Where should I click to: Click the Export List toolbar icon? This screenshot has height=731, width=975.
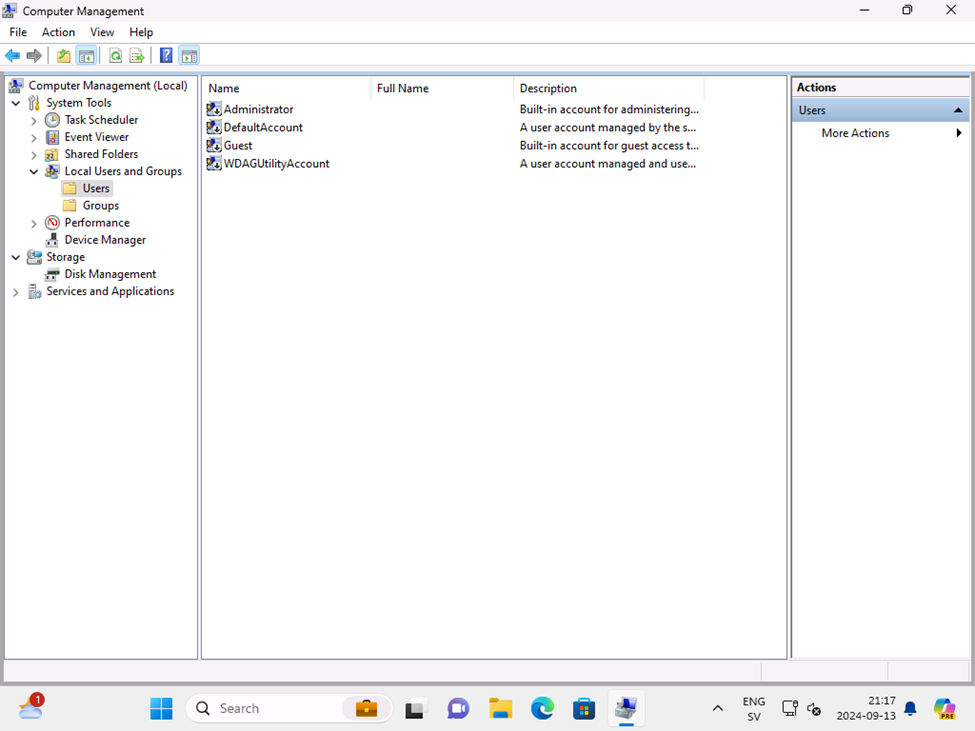tap(137, 55)
